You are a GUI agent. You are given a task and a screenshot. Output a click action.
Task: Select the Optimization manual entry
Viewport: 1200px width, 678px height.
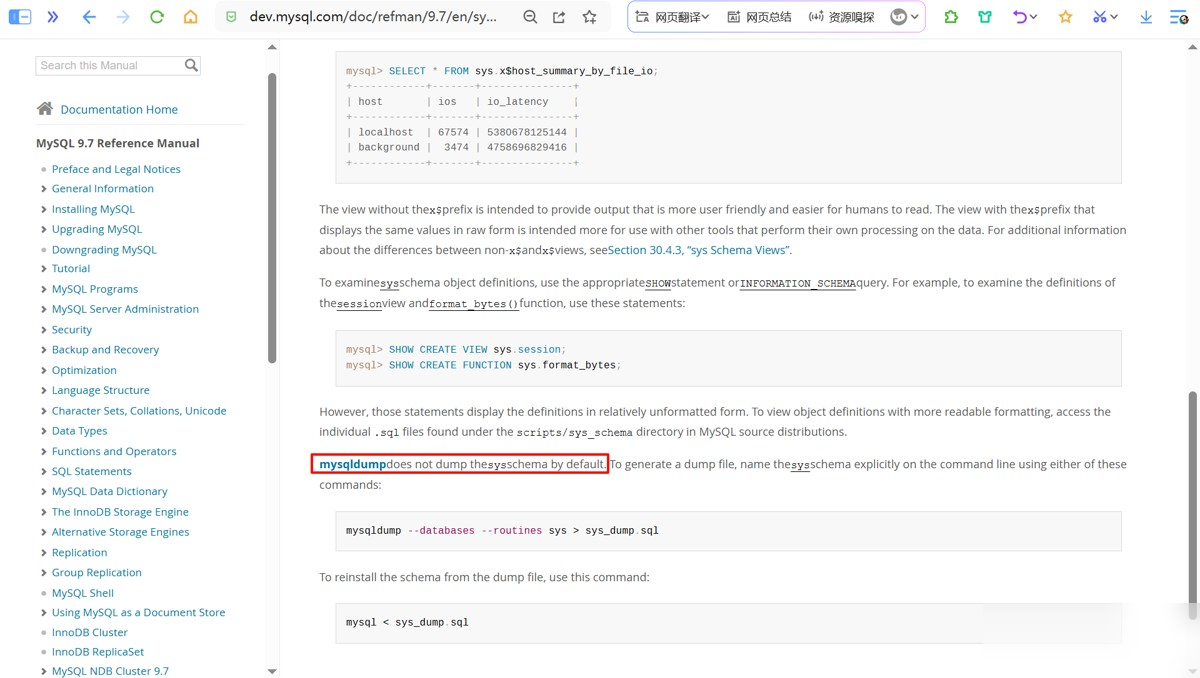[x=84, y=370]
